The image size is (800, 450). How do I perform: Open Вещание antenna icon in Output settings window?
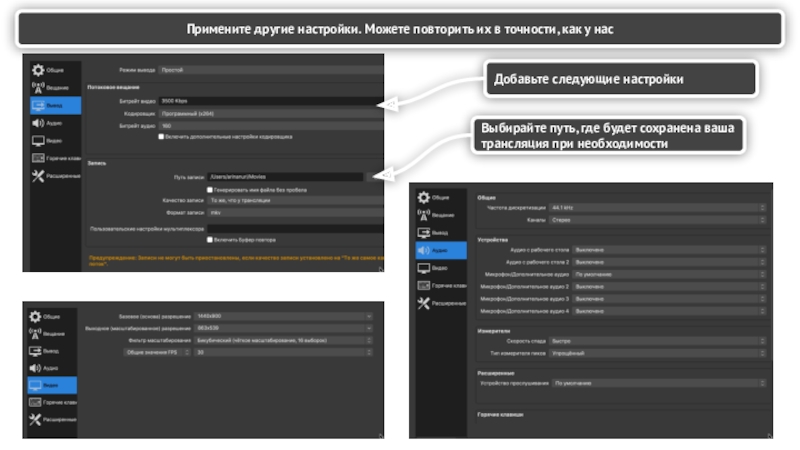click(x=38, y=88)
